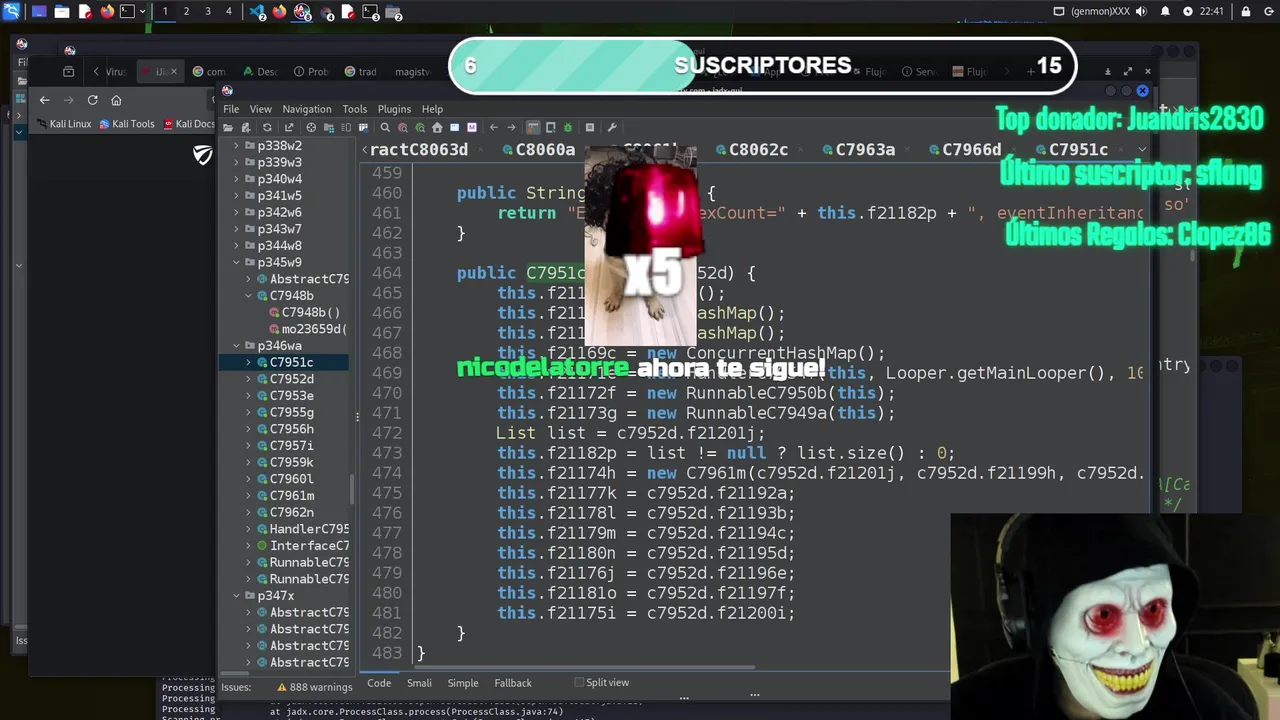Image resolution: width=1280 pixels, height=720 pixels.
Task: Click the Open file toolbar icon in jadx
Action: point(227,127)
